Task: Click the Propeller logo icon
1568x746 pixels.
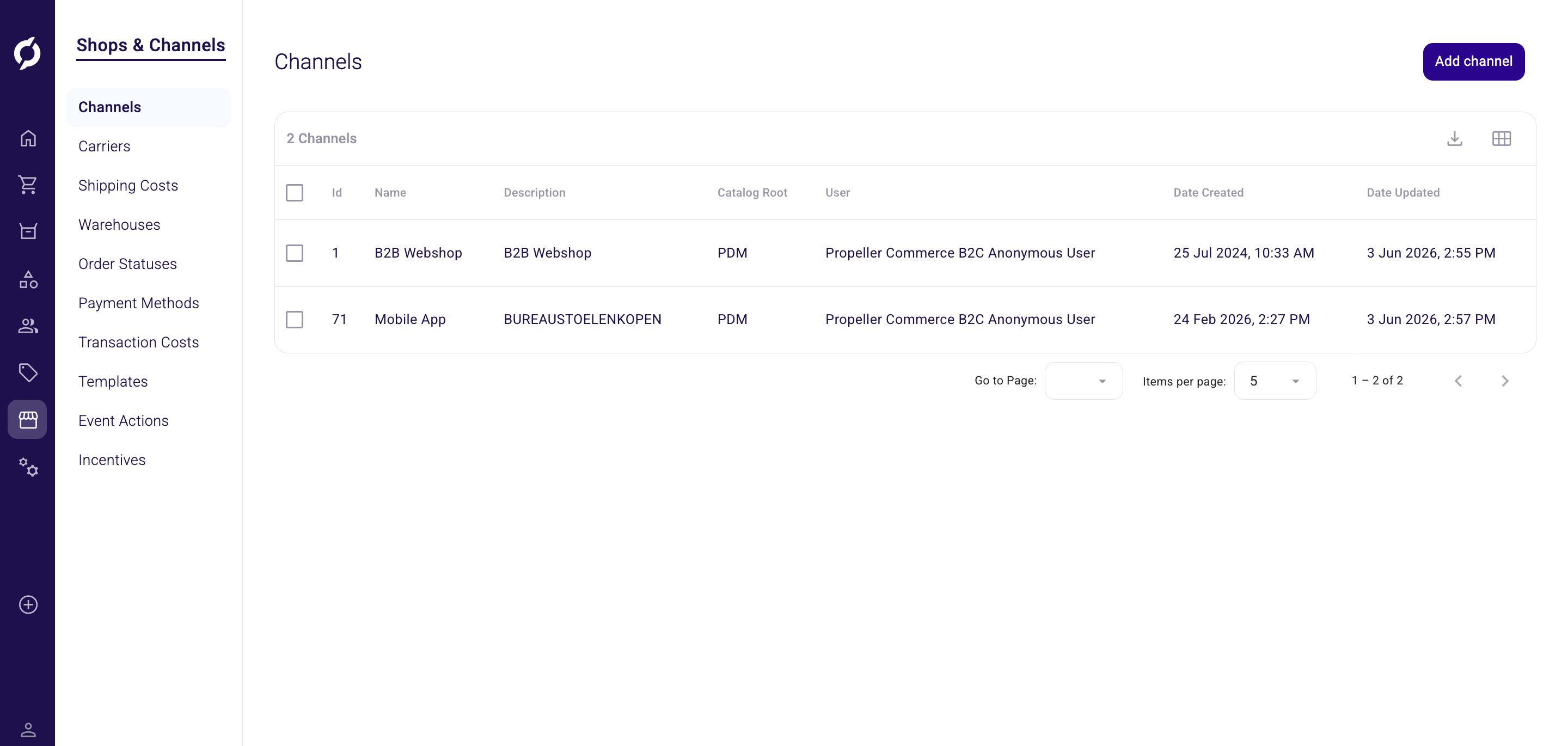Action: [27, 53]
